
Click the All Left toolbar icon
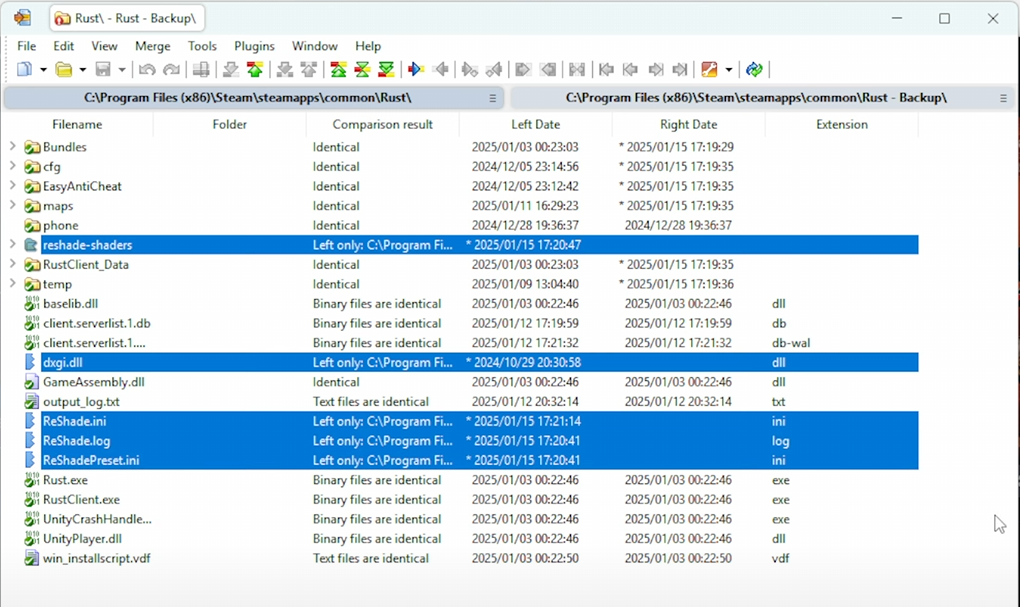pyautogui.click(x=548, y=69)
